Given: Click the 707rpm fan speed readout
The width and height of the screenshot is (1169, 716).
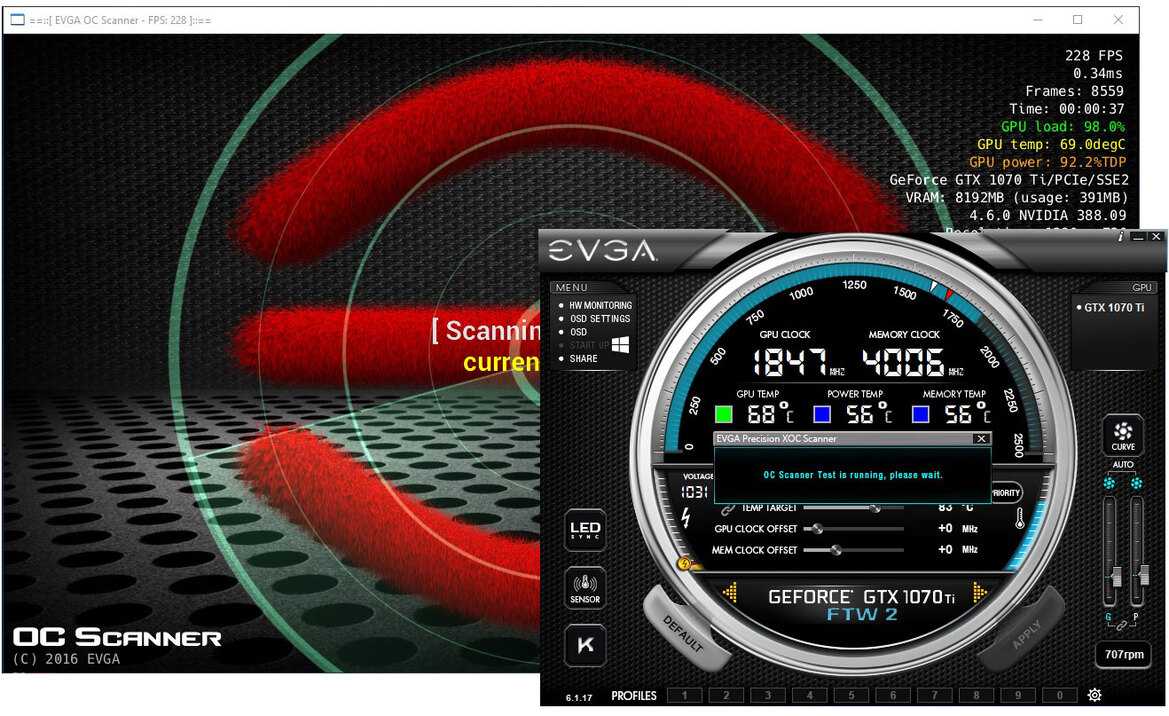Looking at the screenshot, I should (1124, 654).
